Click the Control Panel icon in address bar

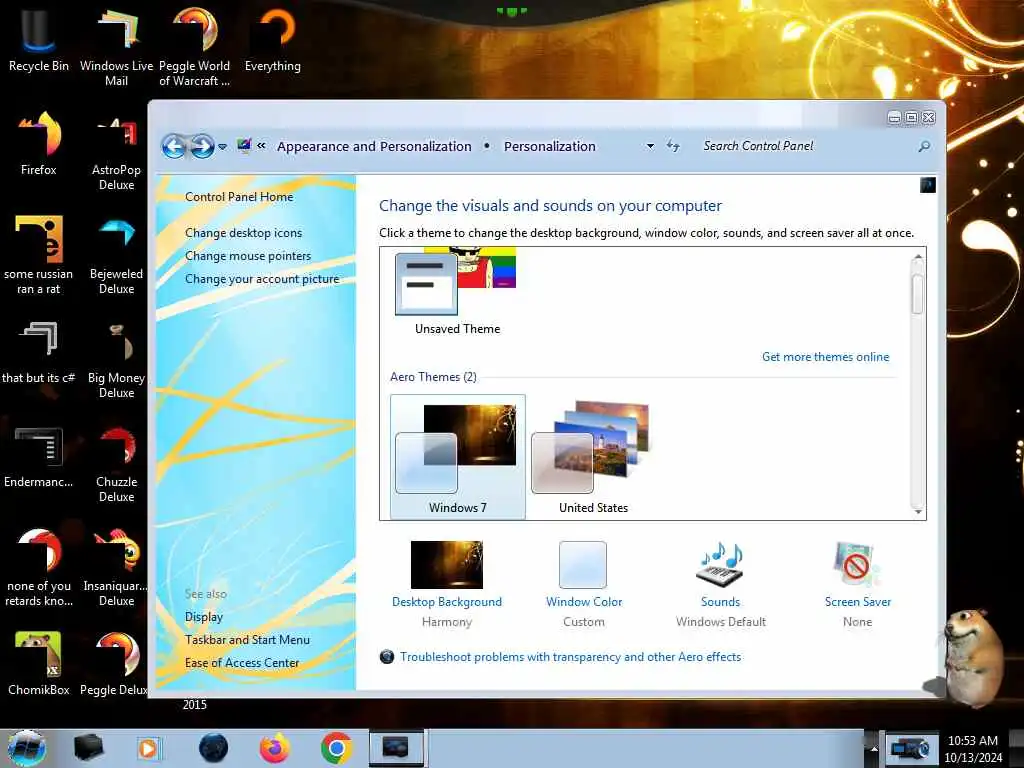[x=244, y=145]
